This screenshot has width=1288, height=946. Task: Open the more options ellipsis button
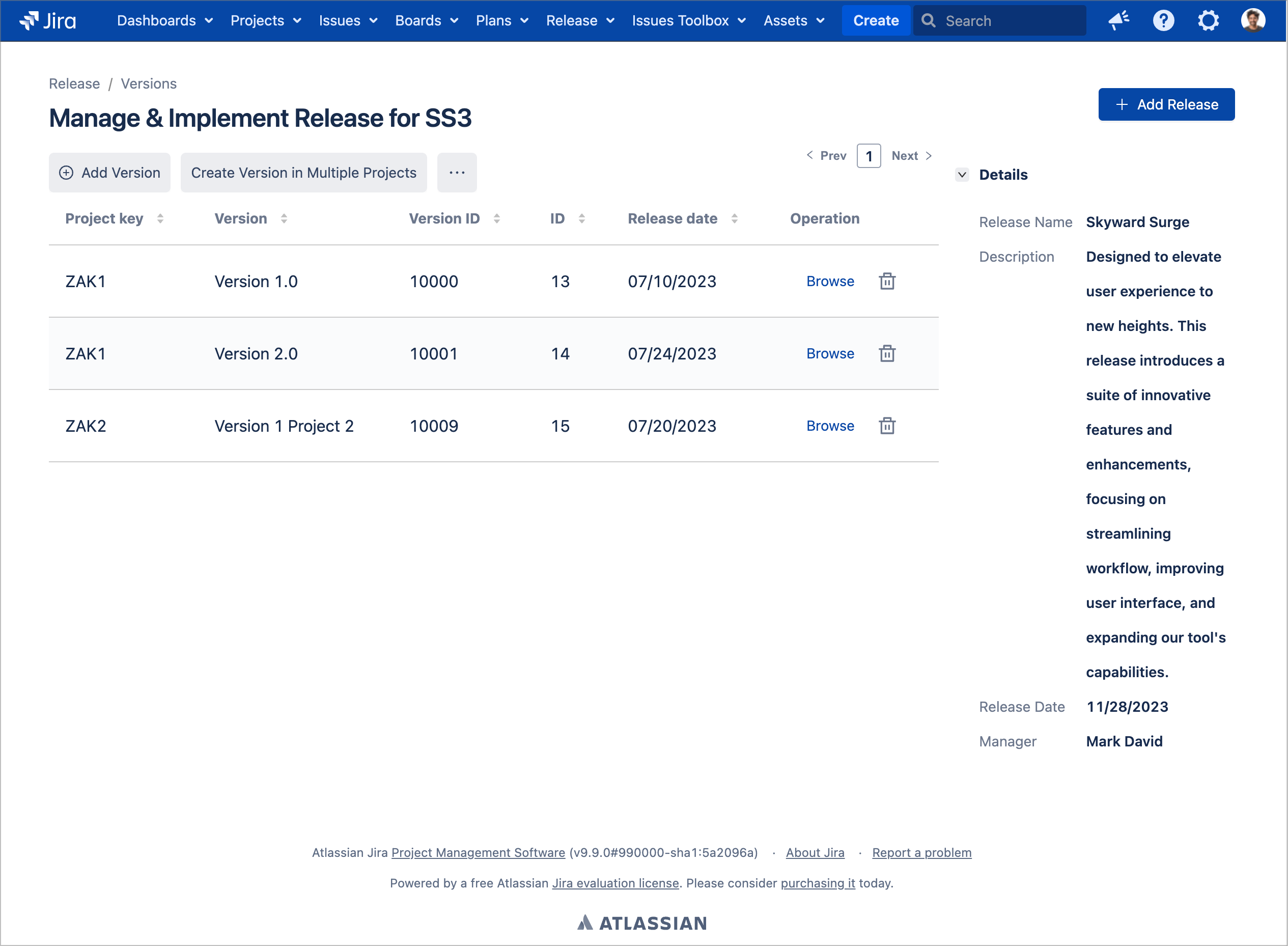[x=457, y=173]
